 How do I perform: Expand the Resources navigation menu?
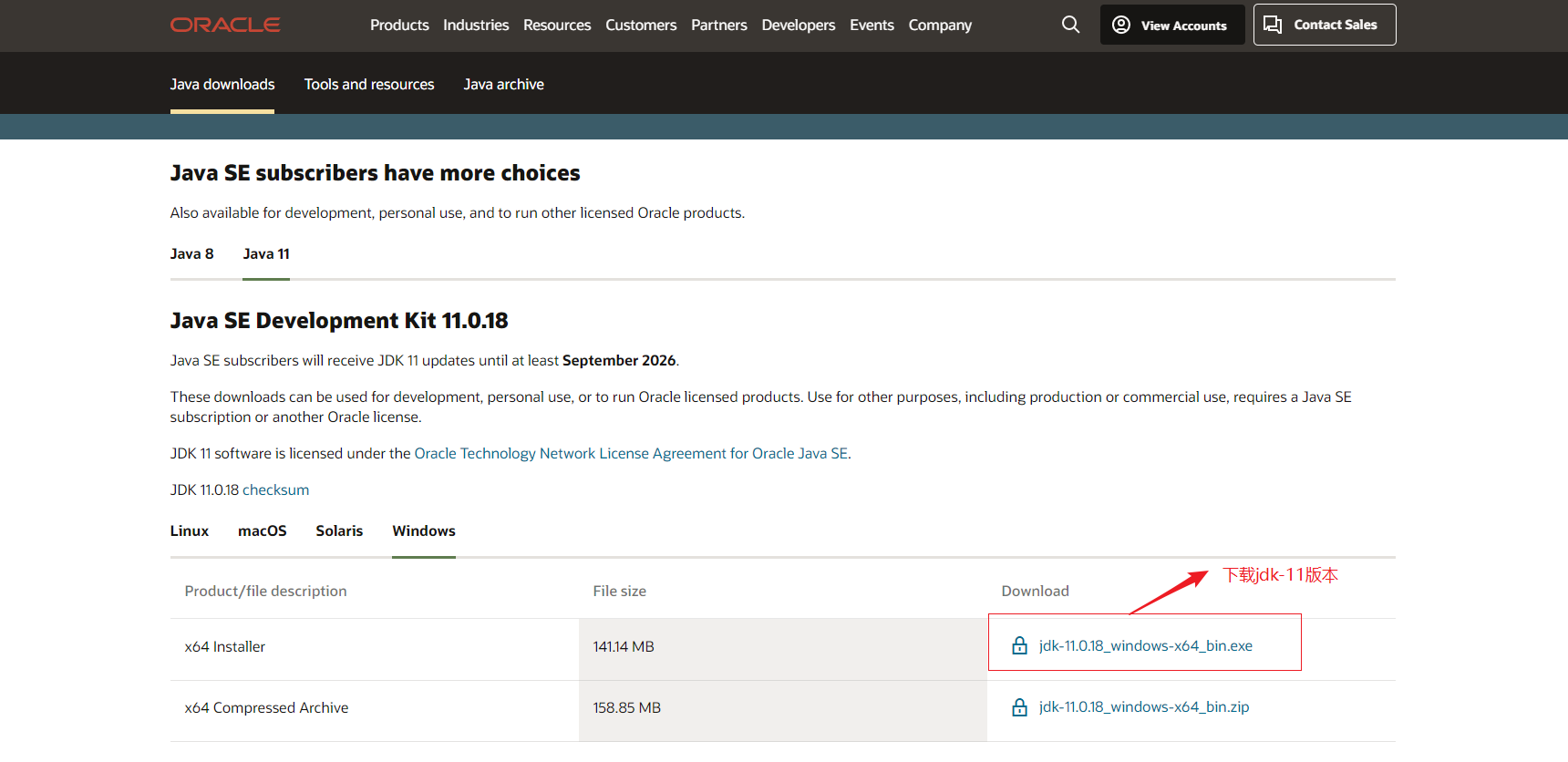pos(557,25)
